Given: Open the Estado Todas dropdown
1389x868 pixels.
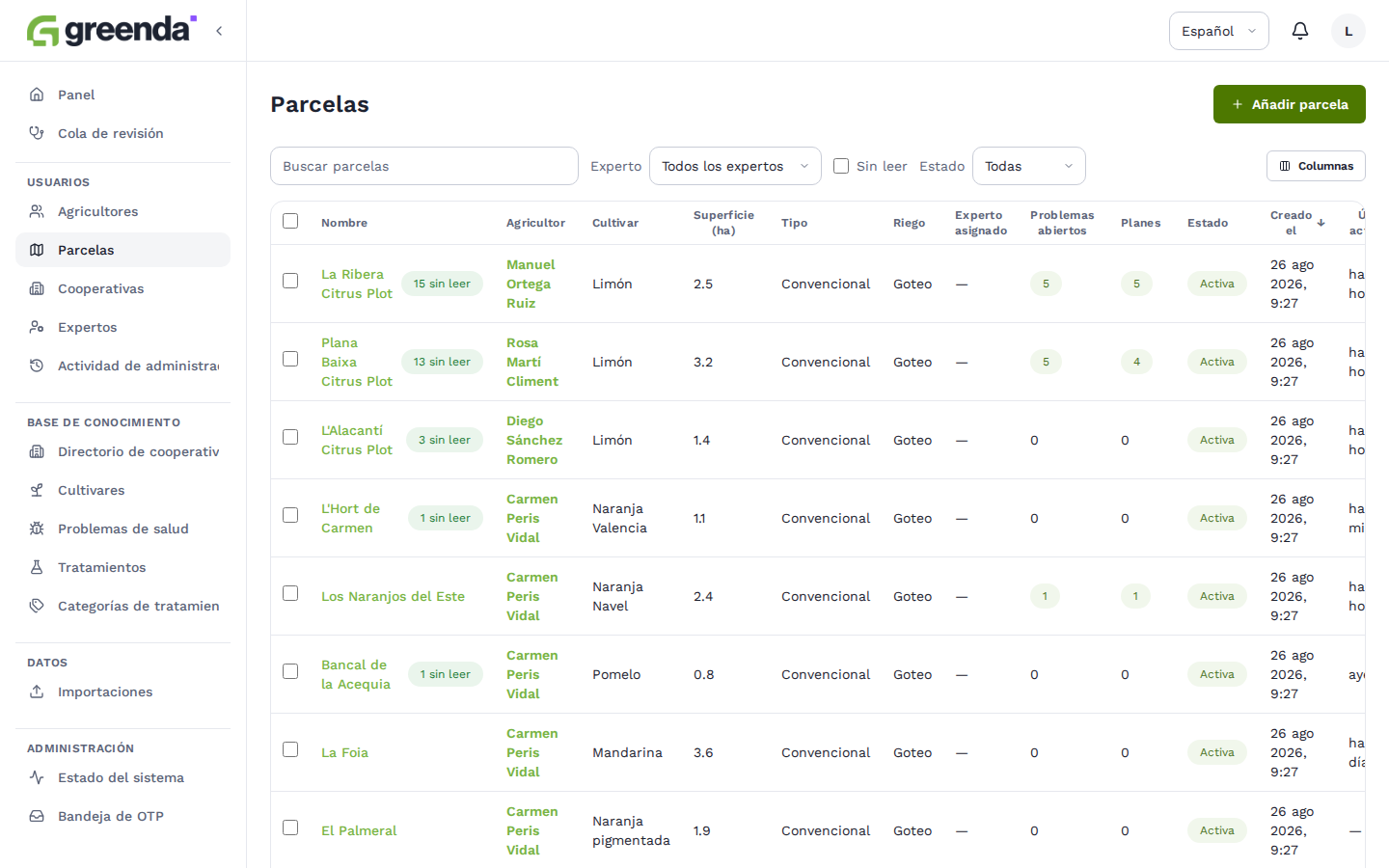Looking at the screenshot, I should tap(1029, 166).
